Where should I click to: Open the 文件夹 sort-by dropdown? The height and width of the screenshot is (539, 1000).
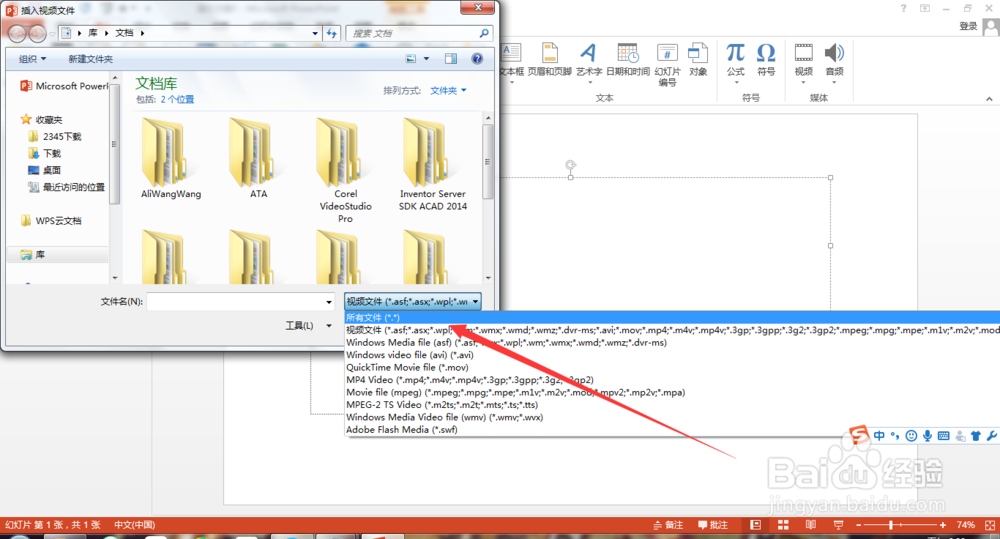pos(448,91)
